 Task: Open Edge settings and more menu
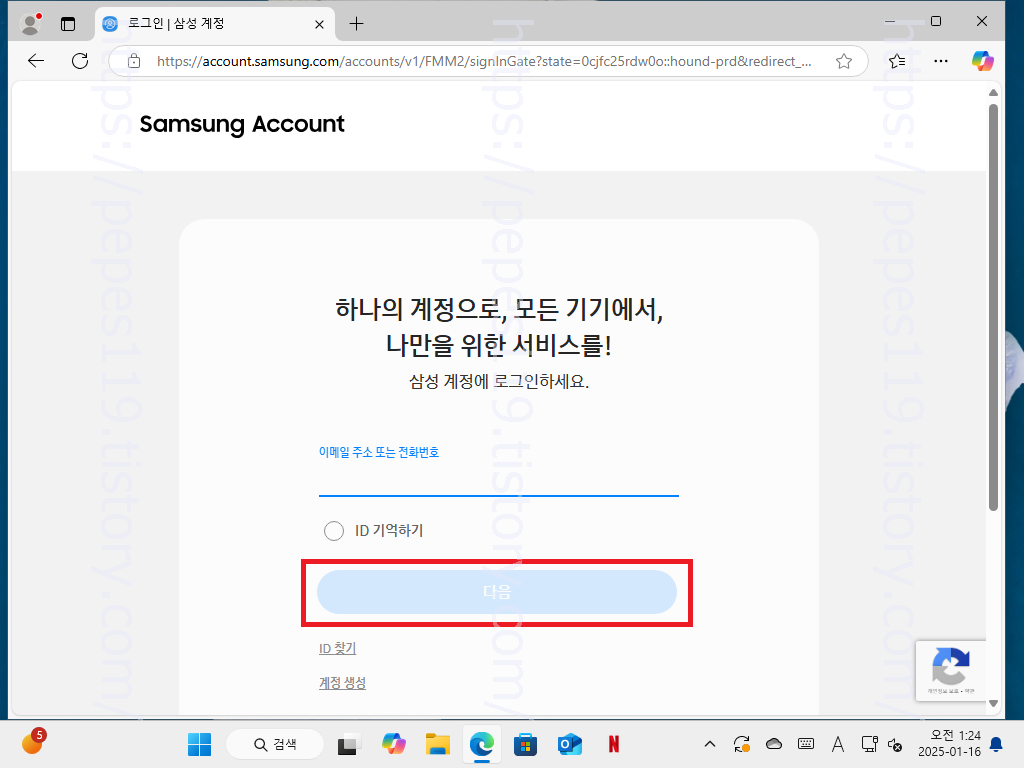pyautogui.click(x=940, y=61)
